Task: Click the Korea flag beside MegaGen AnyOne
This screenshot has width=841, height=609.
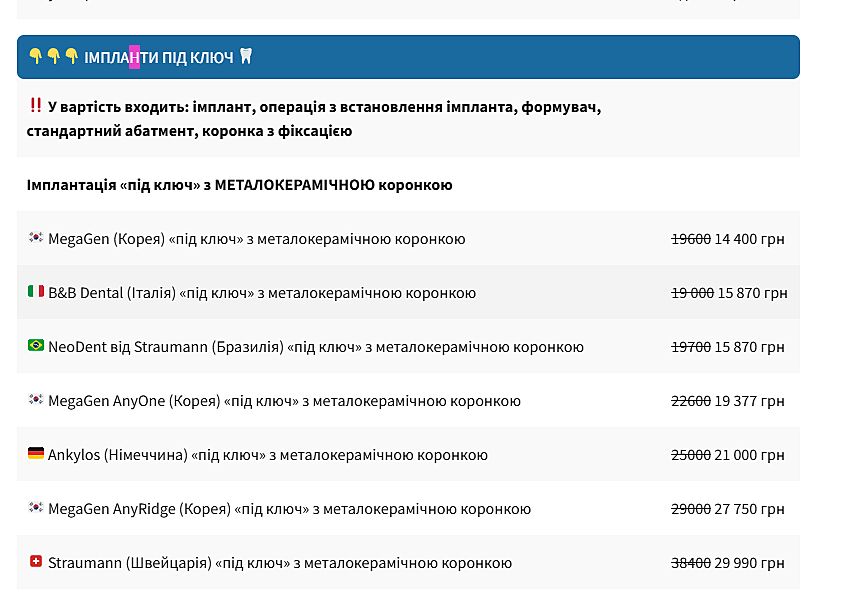Action: tap(36, 400)
